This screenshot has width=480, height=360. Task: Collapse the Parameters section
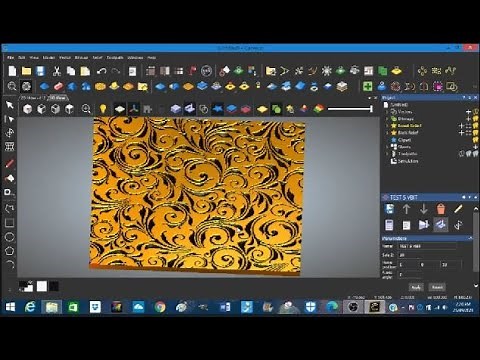(x=470, y=238)
